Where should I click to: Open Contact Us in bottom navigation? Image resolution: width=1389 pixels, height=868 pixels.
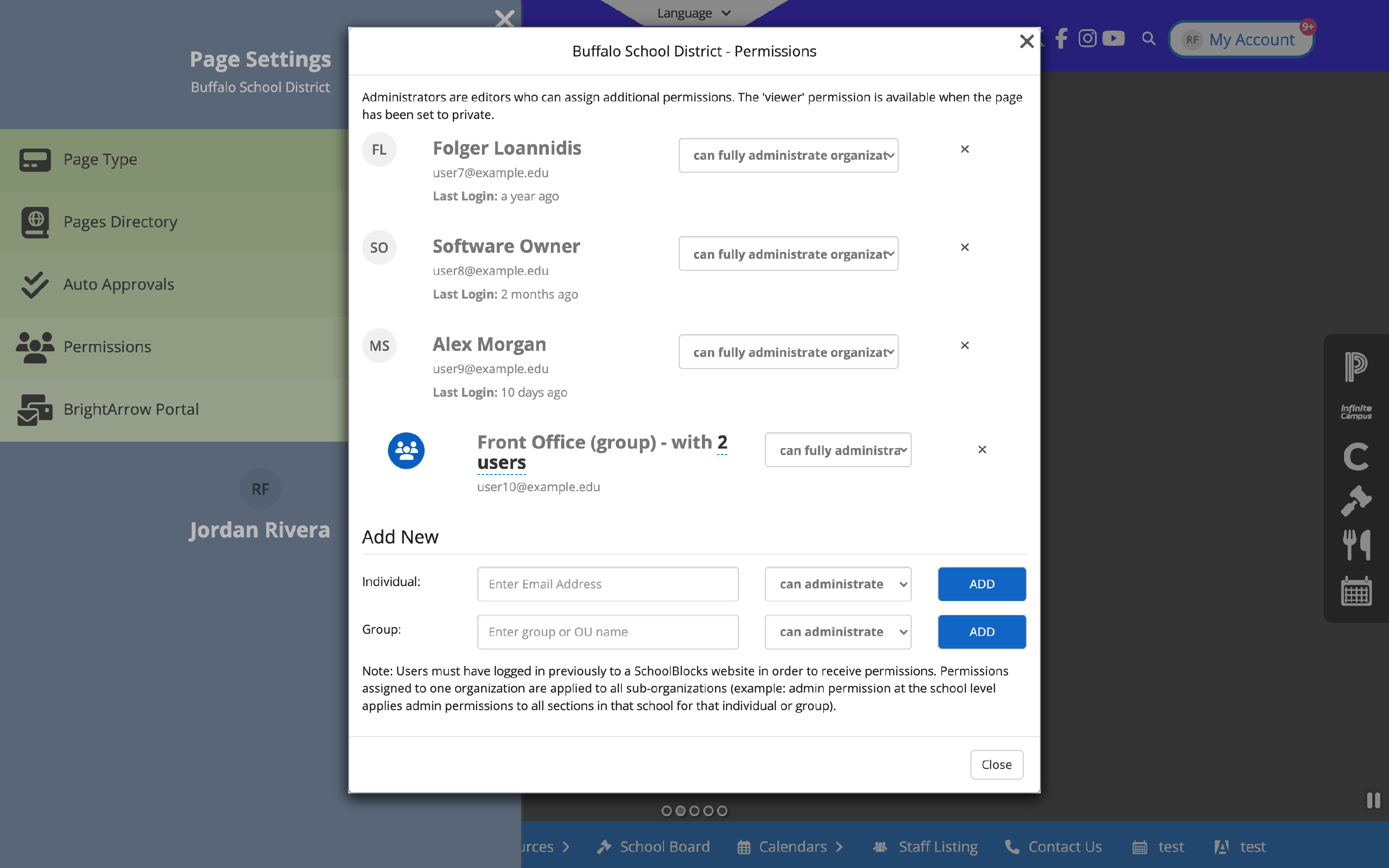pos(1053,847)
